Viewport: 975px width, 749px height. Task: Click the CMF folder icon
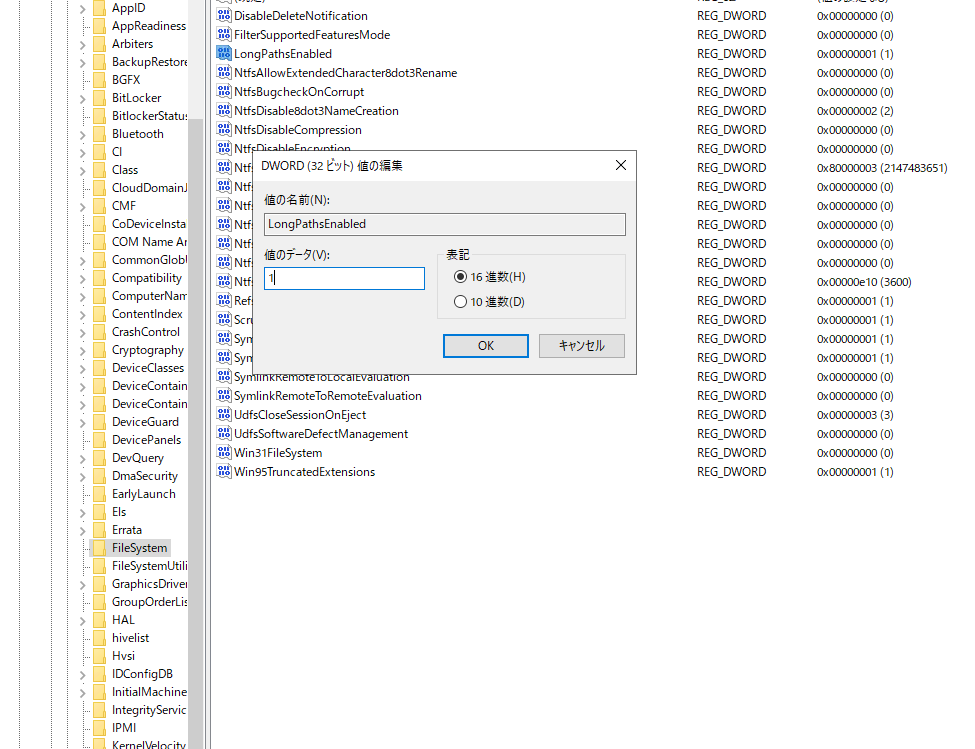pos(99,206)
